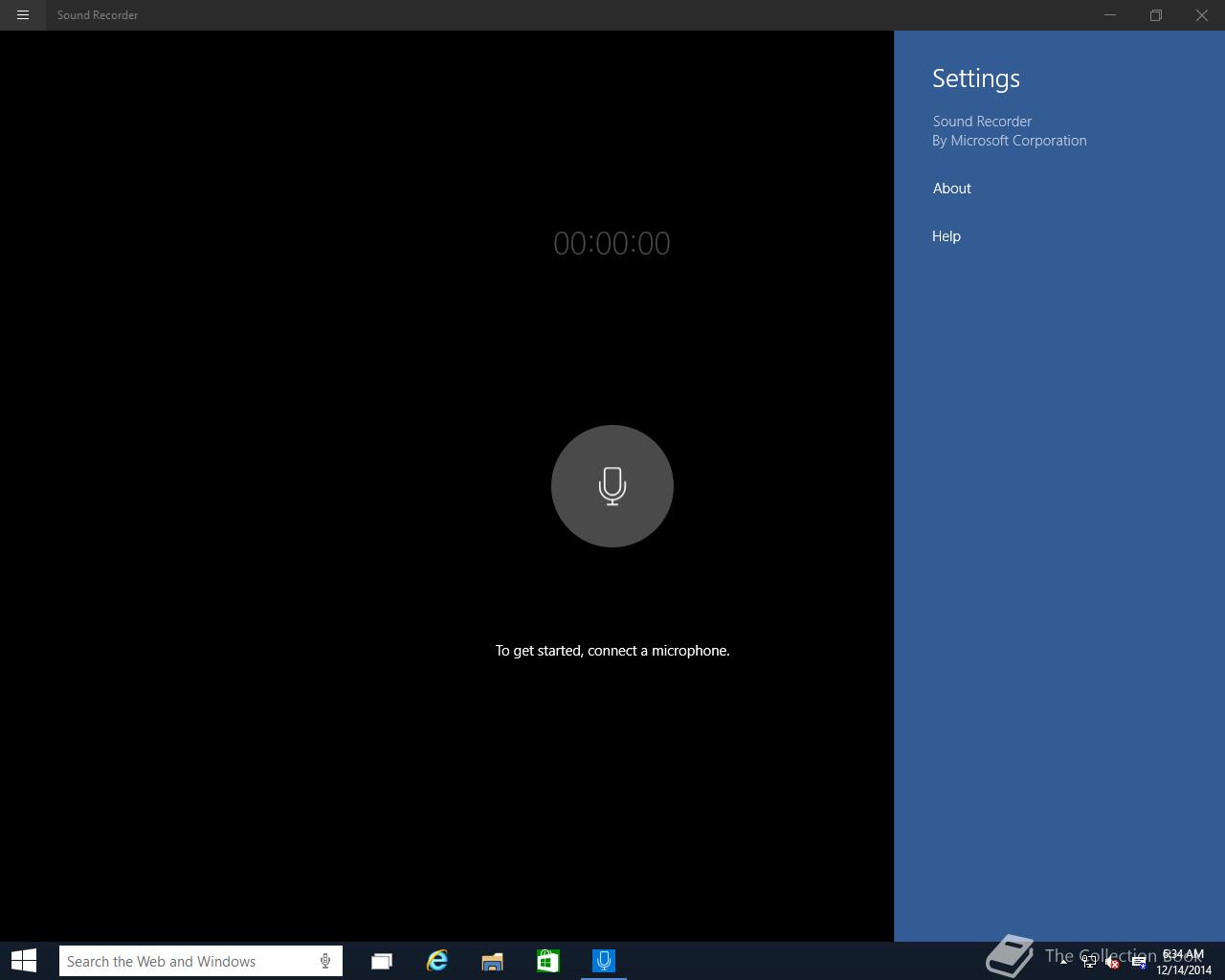Open the Windows Store from the taskbar

[x=547, y=961]
